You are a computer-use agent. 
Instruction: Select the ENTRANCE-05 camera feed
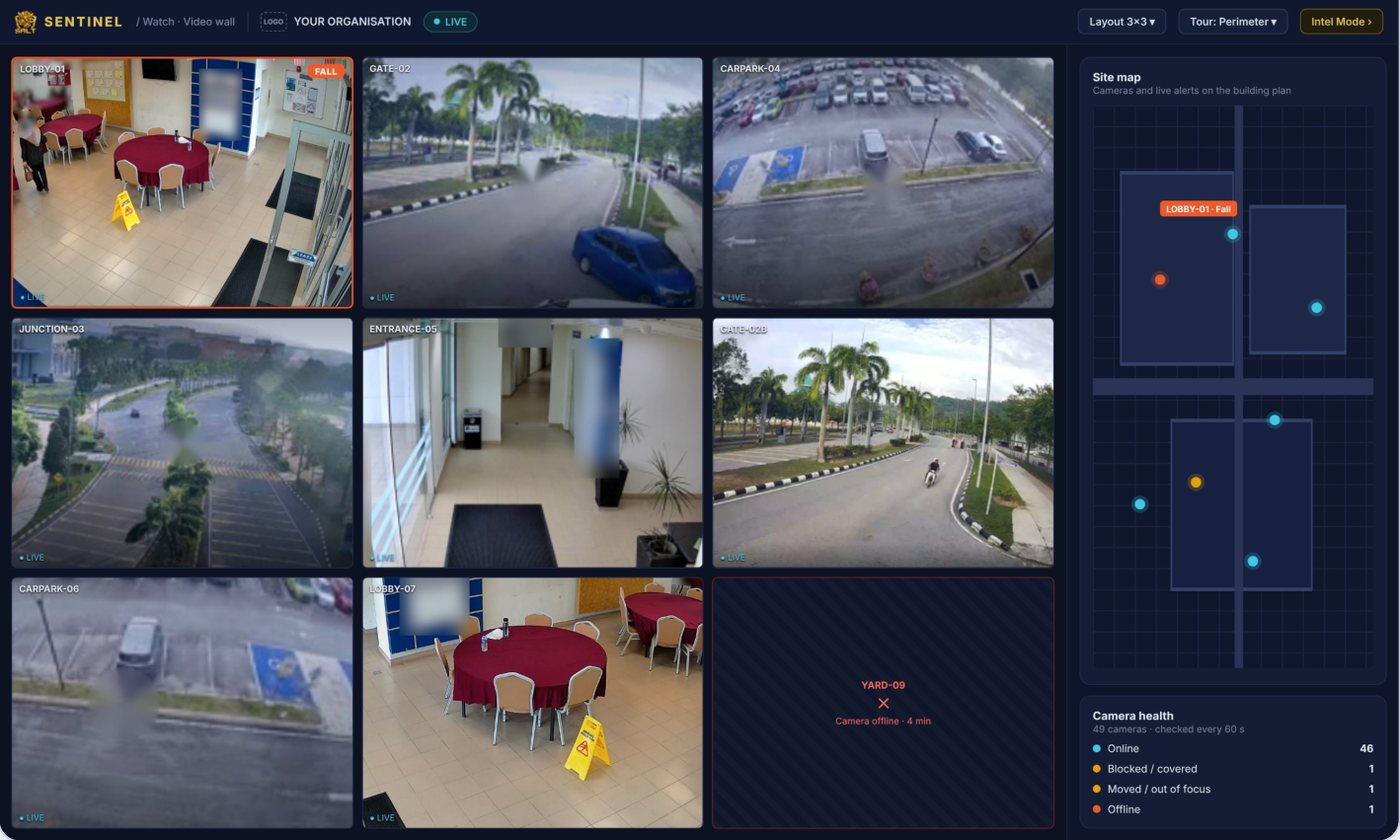[x=532, y=443]
